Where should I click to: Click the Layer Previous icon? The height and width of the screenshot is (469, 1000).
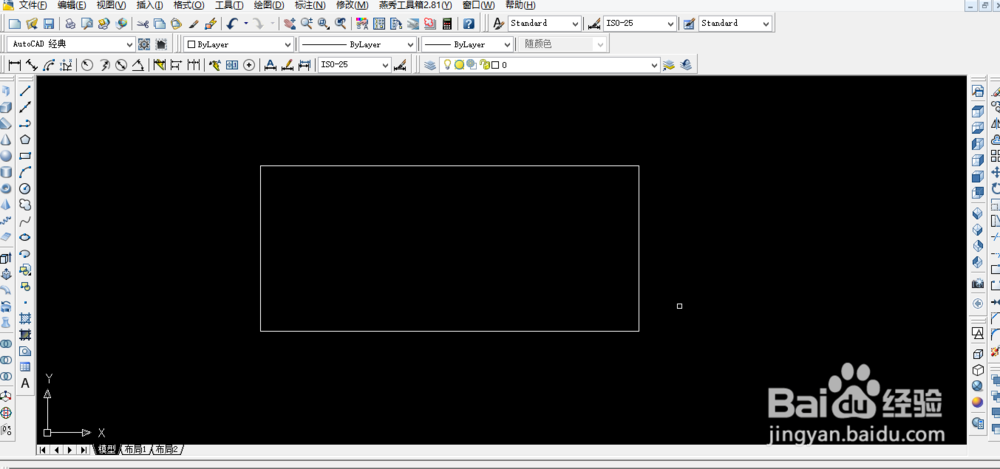(686, 65)
